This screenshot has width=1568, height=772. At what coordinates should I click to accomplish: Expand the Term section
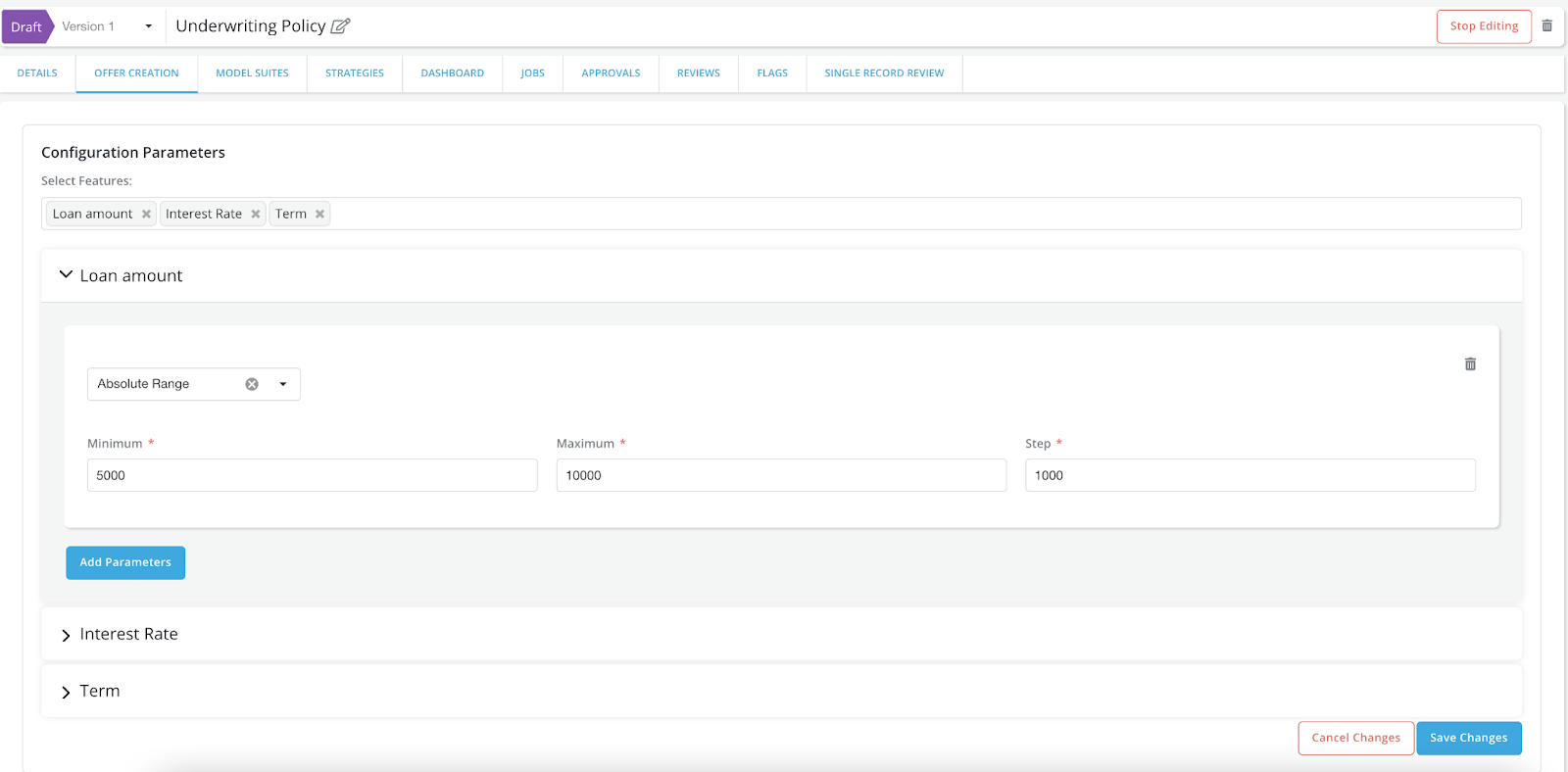click(x=67, y=692)
